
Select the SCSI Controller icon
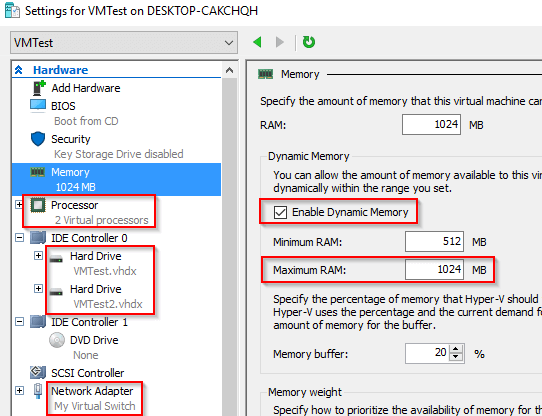(x=38, y=372)
